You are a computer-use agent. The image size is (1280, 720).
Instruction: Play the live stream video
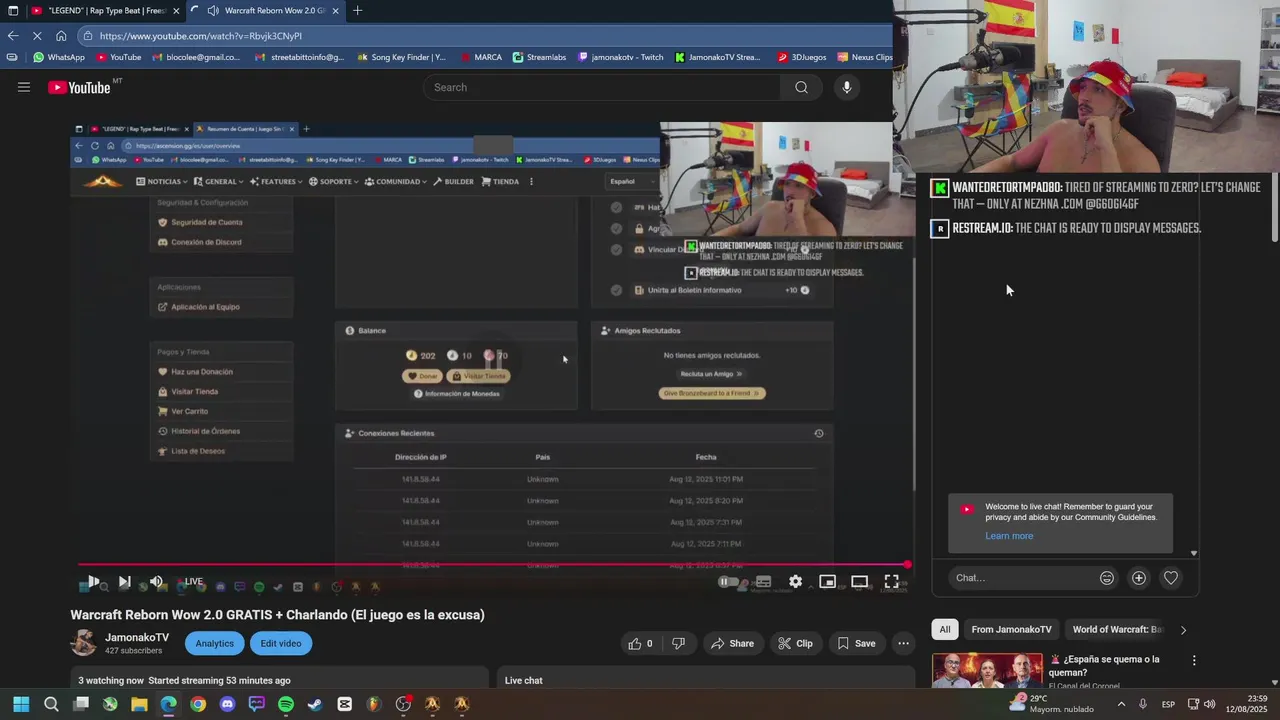[93, 581]
